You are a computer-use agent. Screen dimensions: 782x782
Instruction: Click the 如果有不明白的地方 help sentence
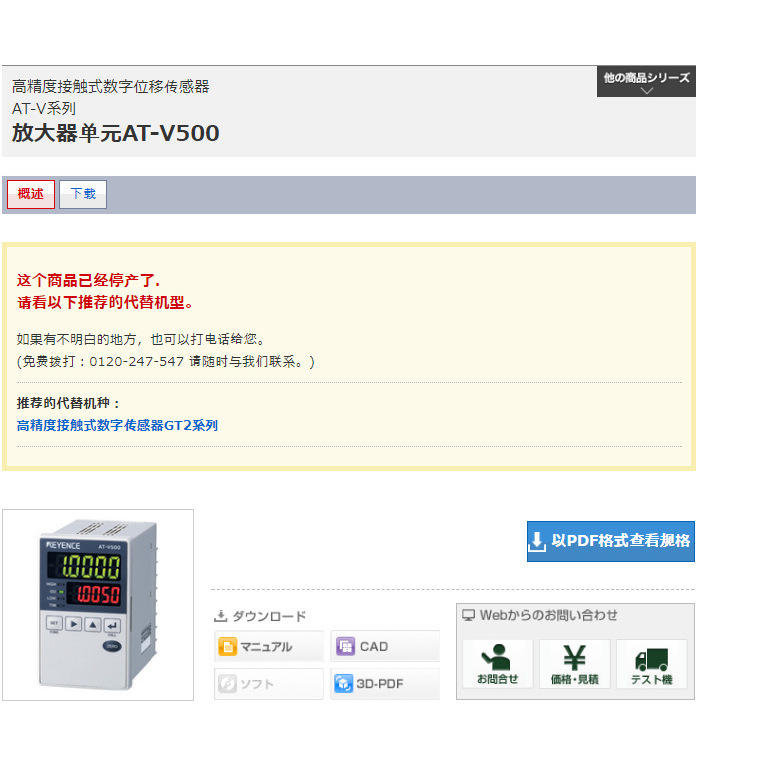[x=141, y=339]
